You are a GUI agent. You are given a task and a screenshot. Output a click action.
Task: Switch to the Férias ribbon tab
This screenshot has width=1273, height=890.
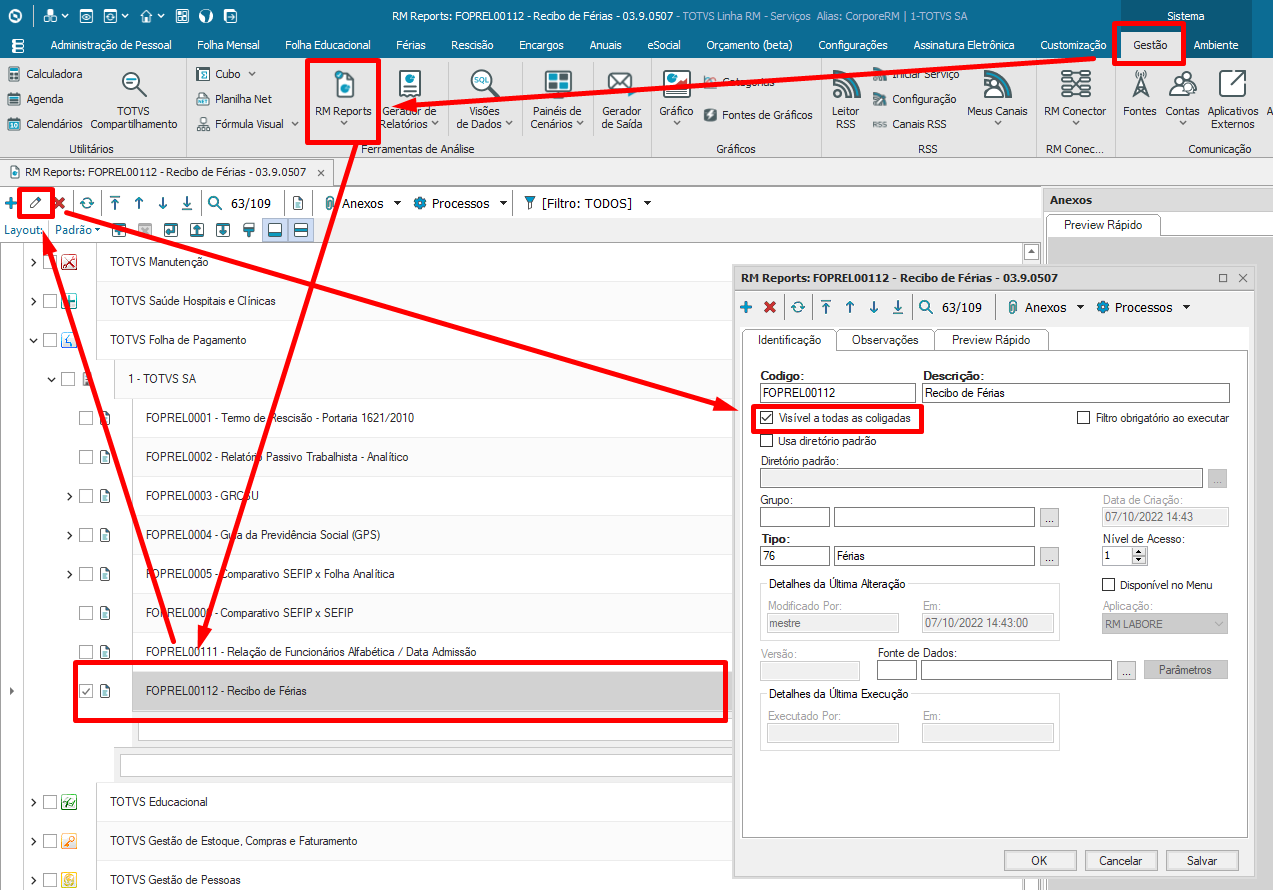411,45
